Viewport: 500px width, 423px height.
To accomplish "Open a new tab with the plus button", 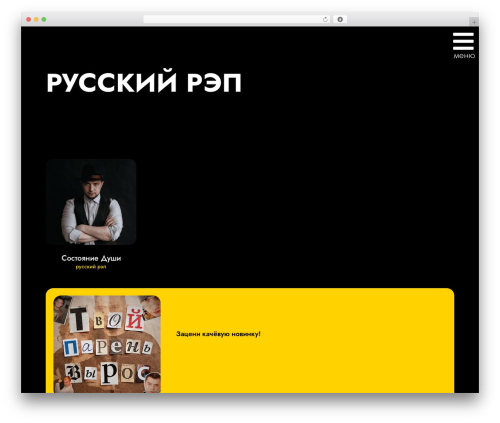I will (x=474, y=22).
